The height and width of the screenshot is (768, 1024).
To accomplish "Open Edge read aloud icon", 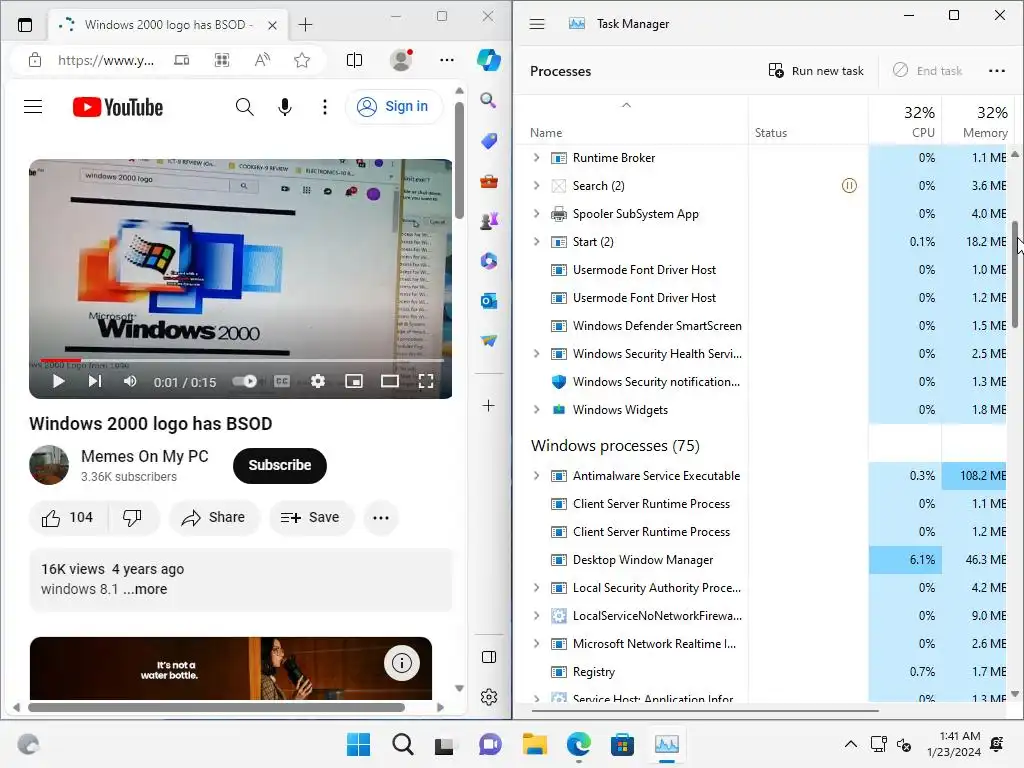I will (262, 61).
